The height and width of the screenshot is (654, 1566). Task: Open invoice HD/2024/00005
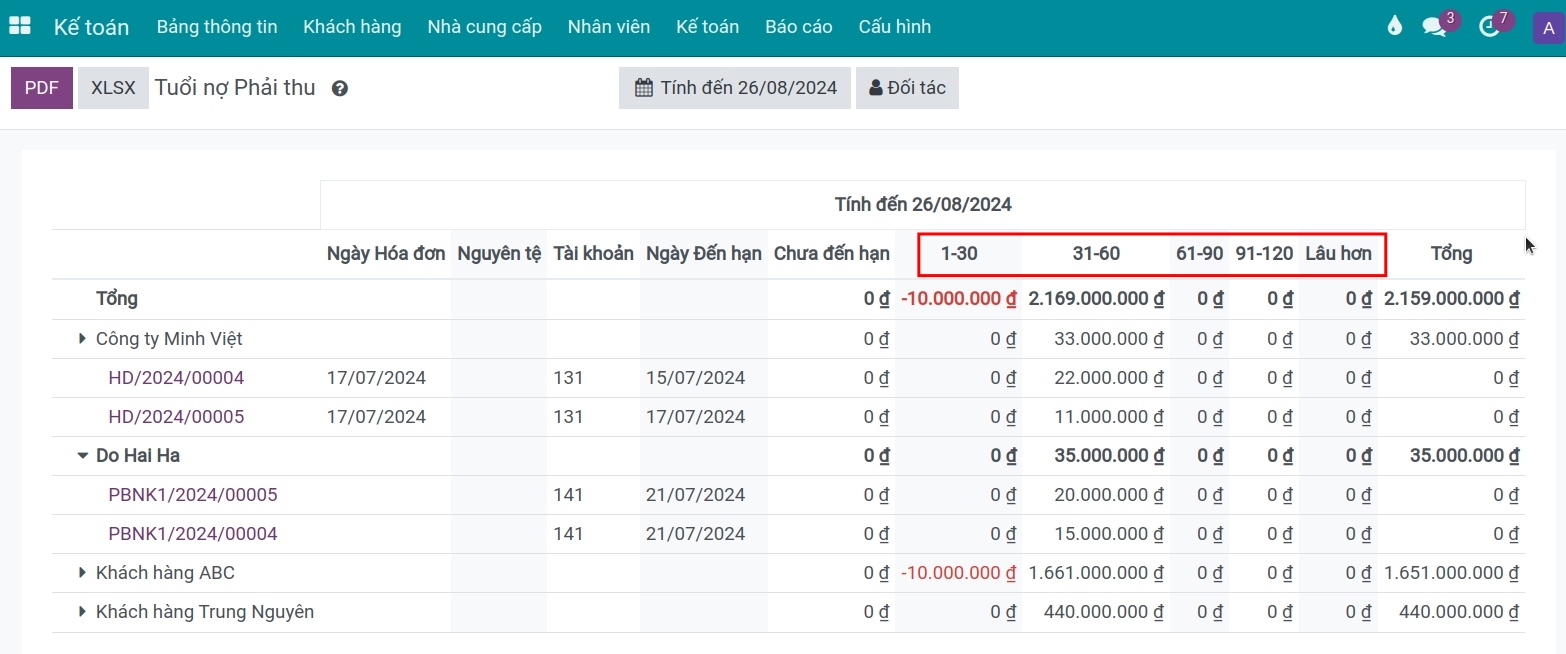click(176, 417)
